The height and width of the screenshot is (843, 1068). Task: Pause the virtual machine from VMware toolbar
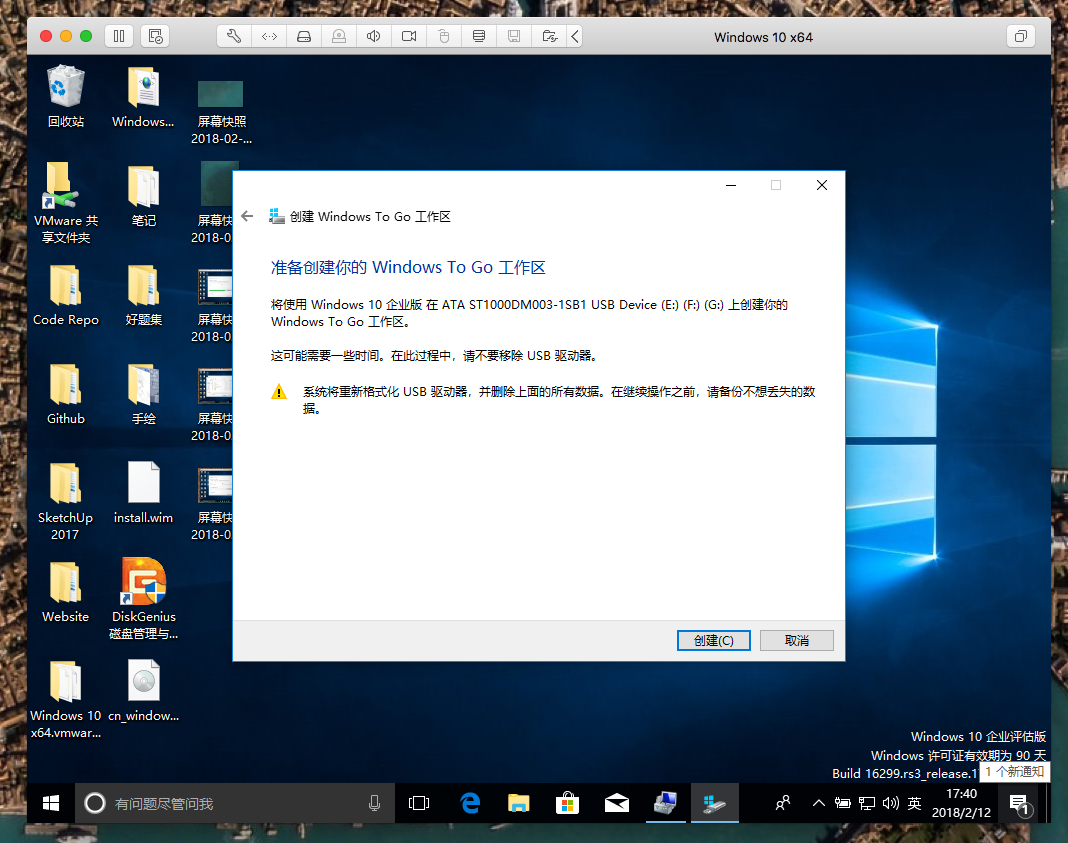(118, 36)
